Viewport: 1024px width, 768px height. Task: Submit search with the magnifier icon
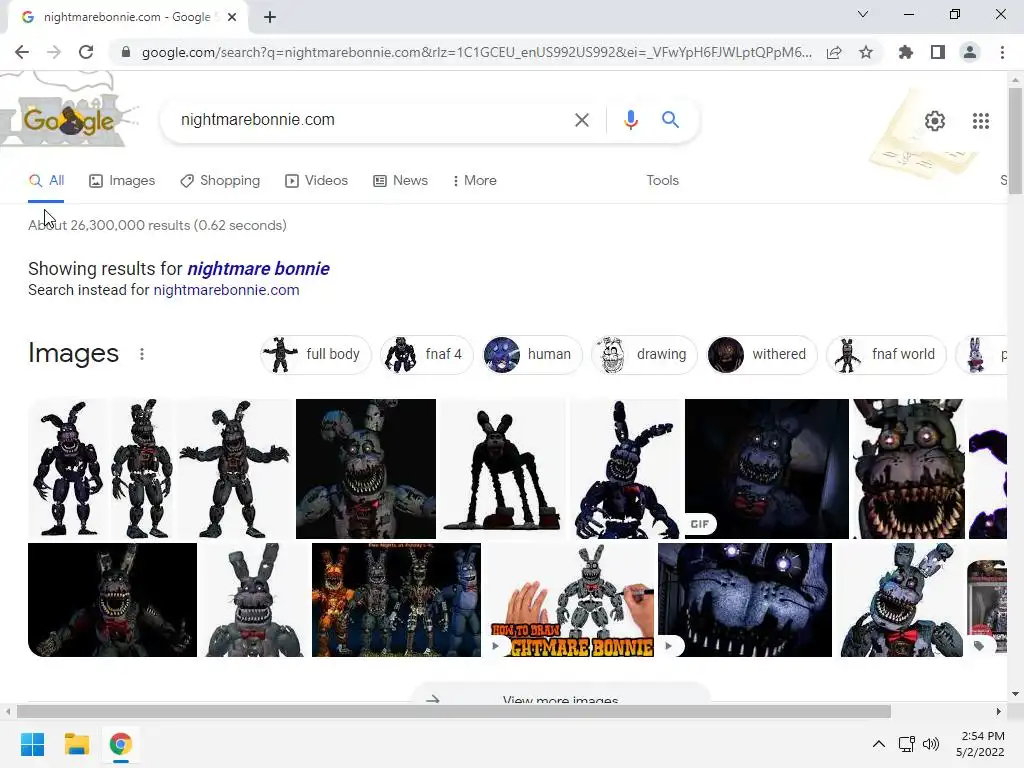pyautogui.click(x=670, y=120)
